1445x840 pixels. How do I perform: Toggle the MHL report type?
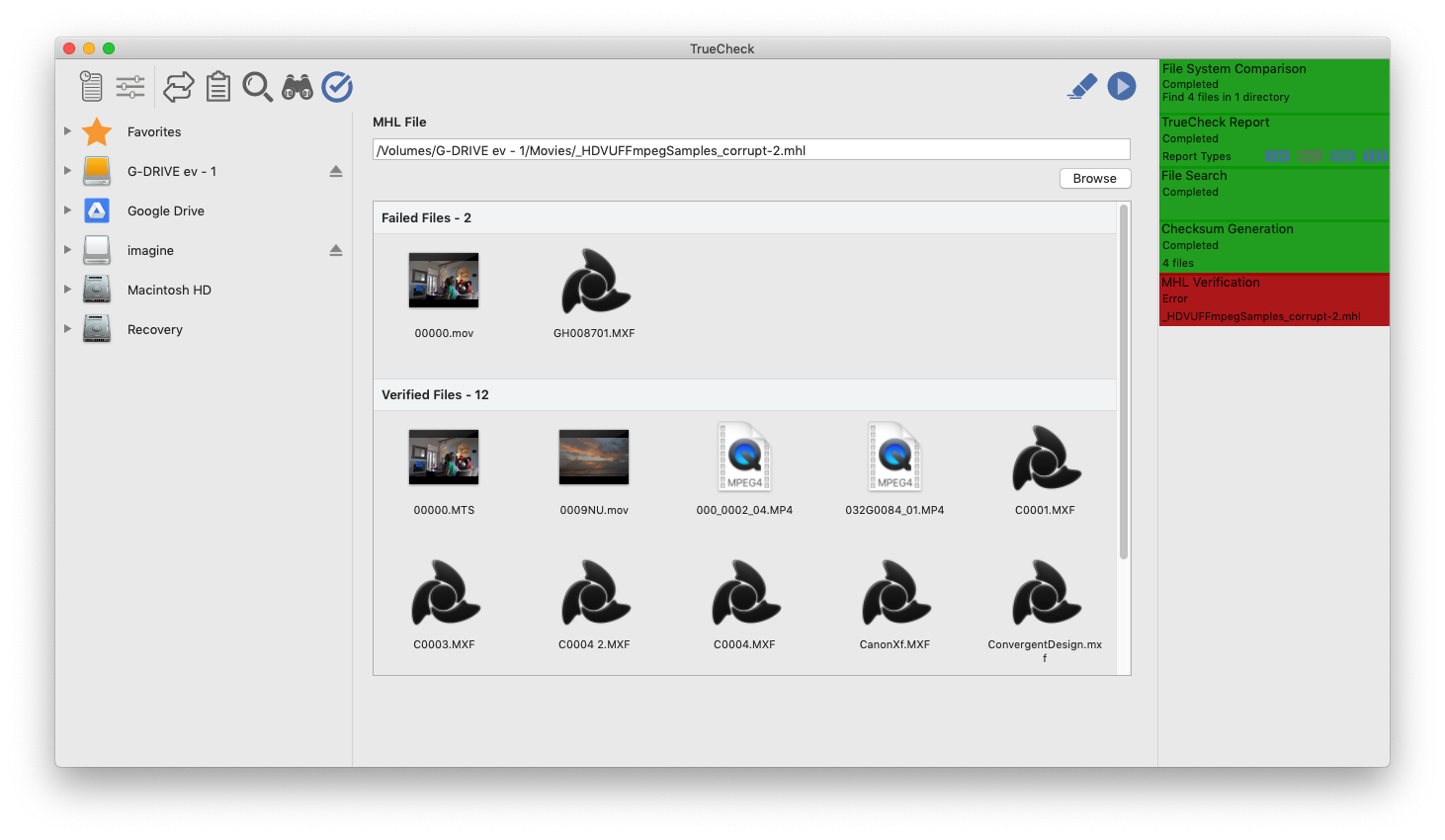point(1311,156)
